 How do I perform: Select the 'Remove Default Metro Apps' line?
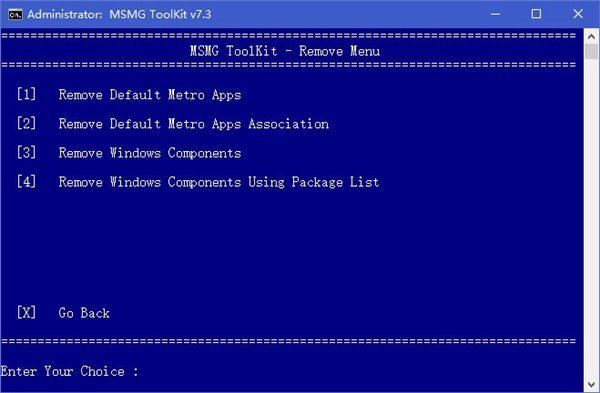coord(150,95)
